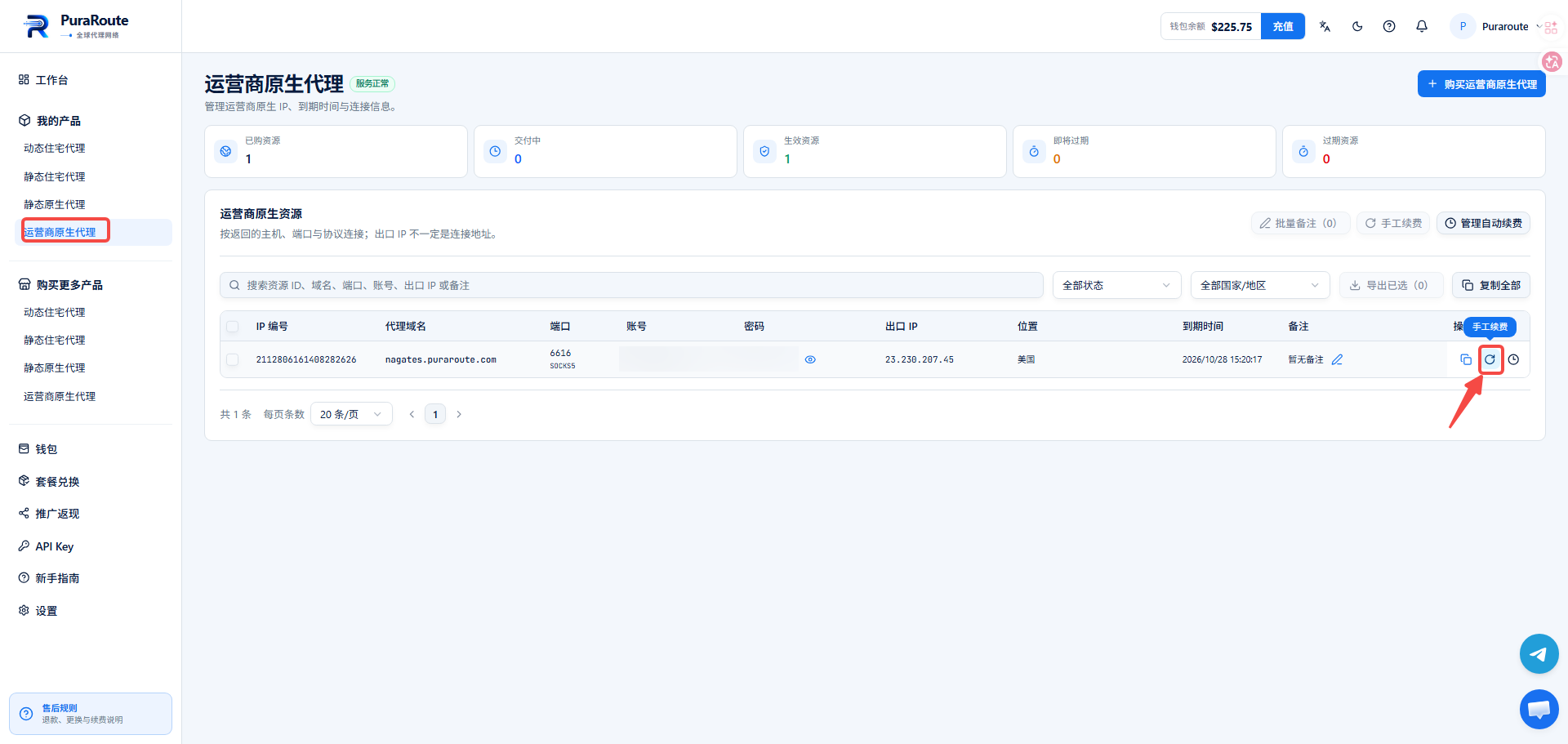Click the 批量备注 button
Image resolution: width=1568 pixels, height=744 pixels.
pos(1300,223)
